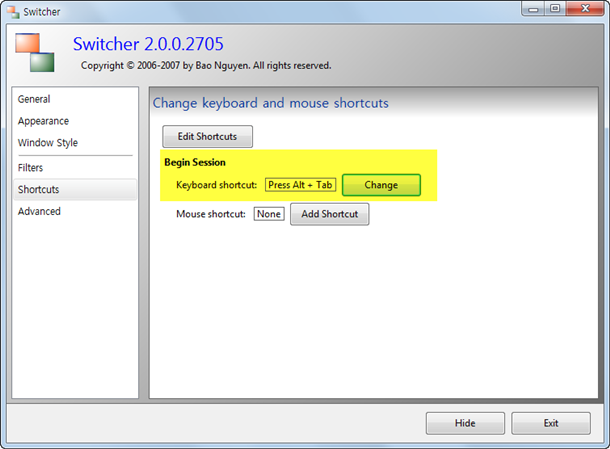
Task: Select the Shortcuts sidebar item
Action: 75,189
